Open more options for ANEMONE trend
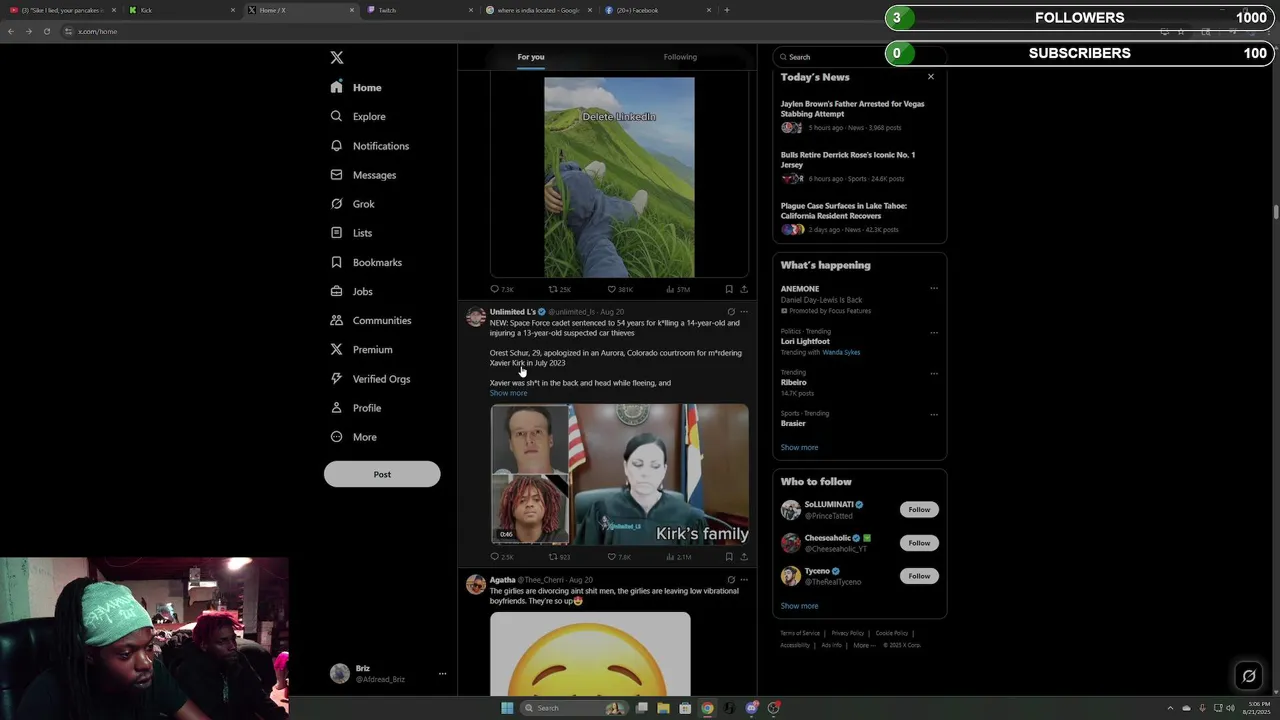 (934, 289)
